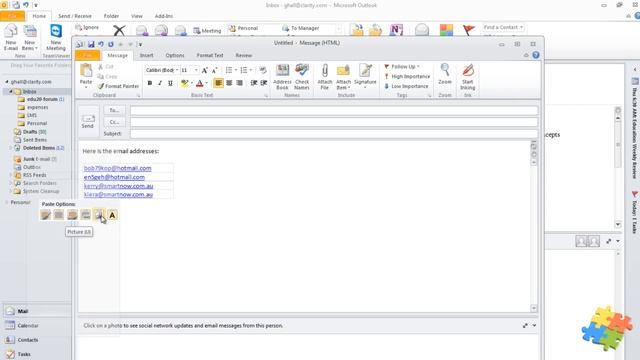Screen dimensions: 640x360
Task: Align text left
Action: [218, 83]
